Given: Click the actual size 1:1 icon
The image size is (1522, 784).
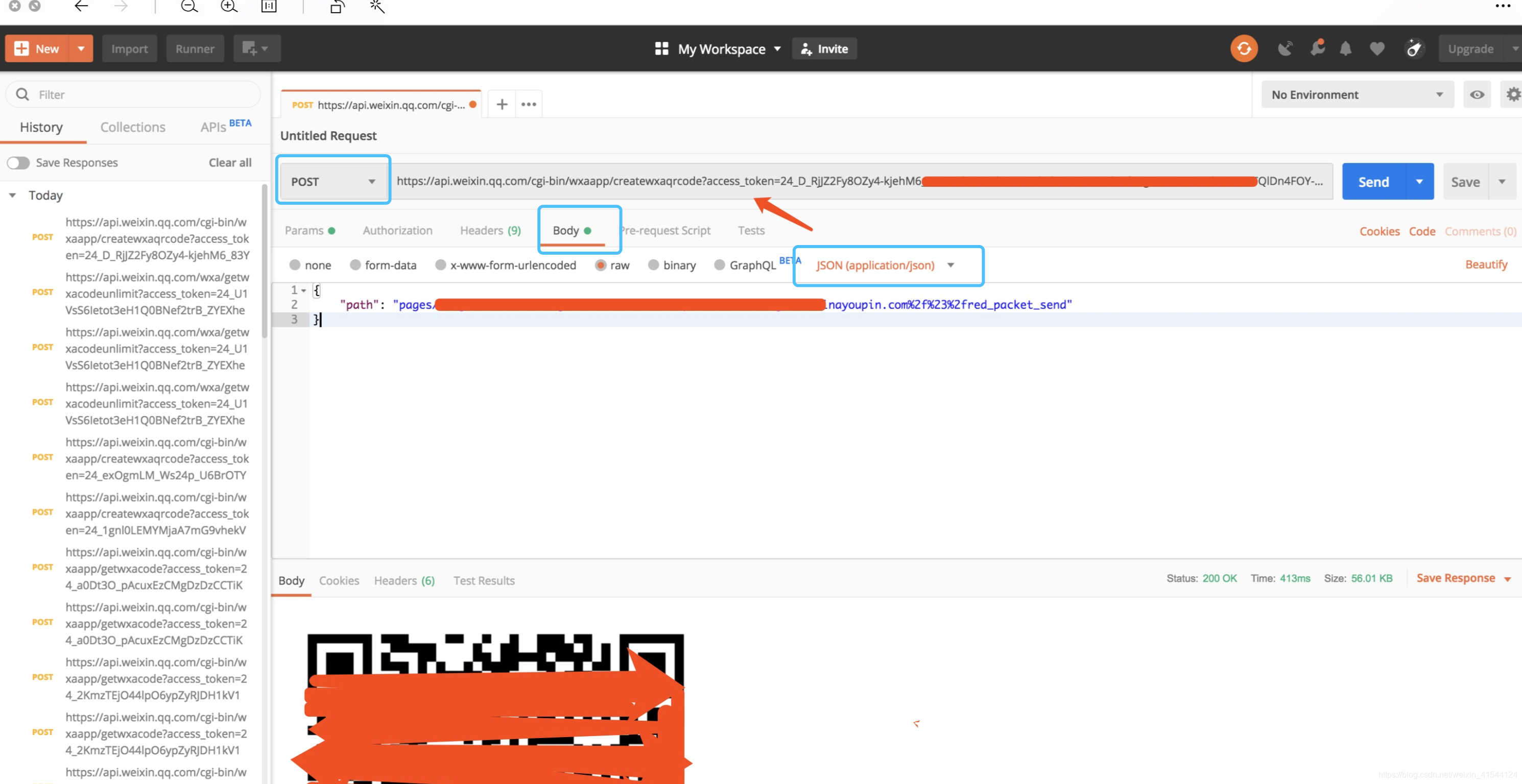Looking at the screenshot, I should pyautogui.click(x=269, y=7).
